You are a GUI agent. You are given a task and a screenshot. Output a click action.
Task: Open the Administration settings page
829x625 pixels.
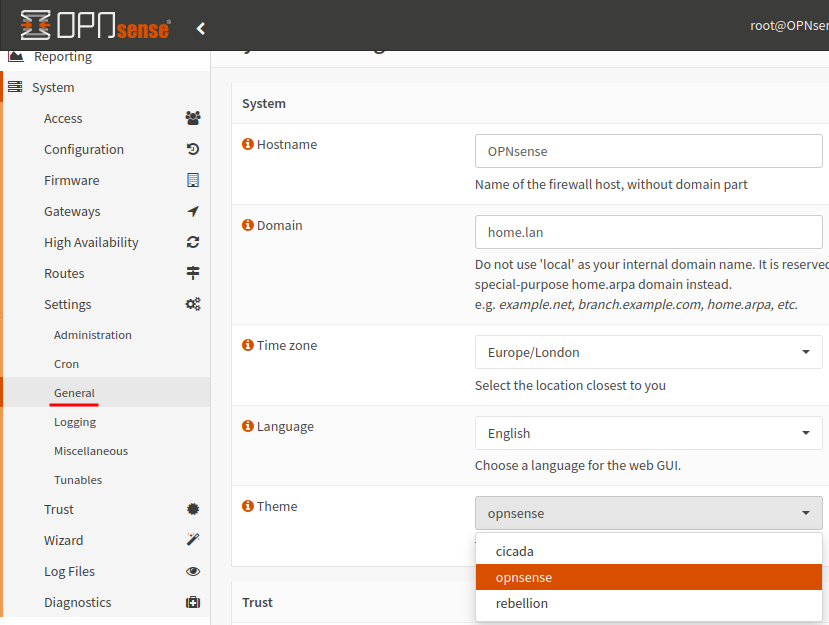tap(93, 335)
